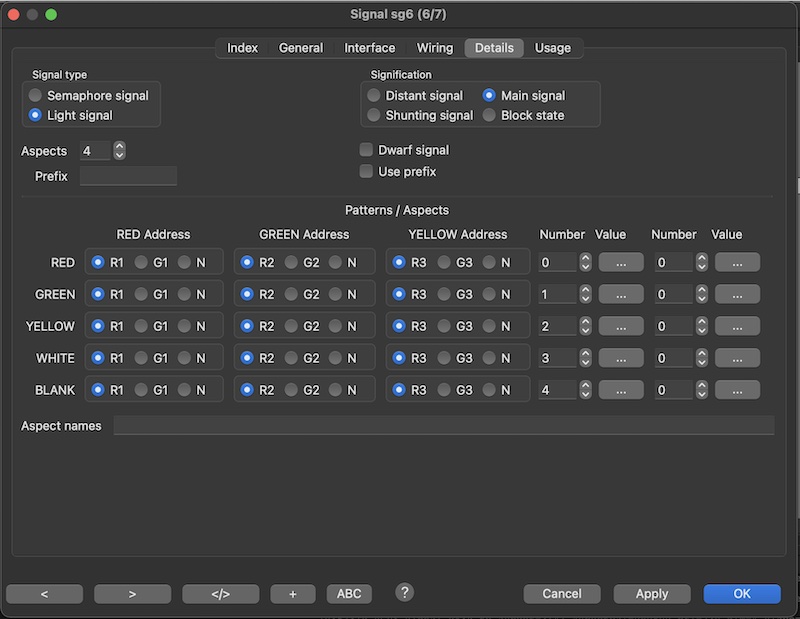Open first Value ellipsis button in RED row
Image resolution: width=800 pixels, height=619 pixels.
coord(621,262)
